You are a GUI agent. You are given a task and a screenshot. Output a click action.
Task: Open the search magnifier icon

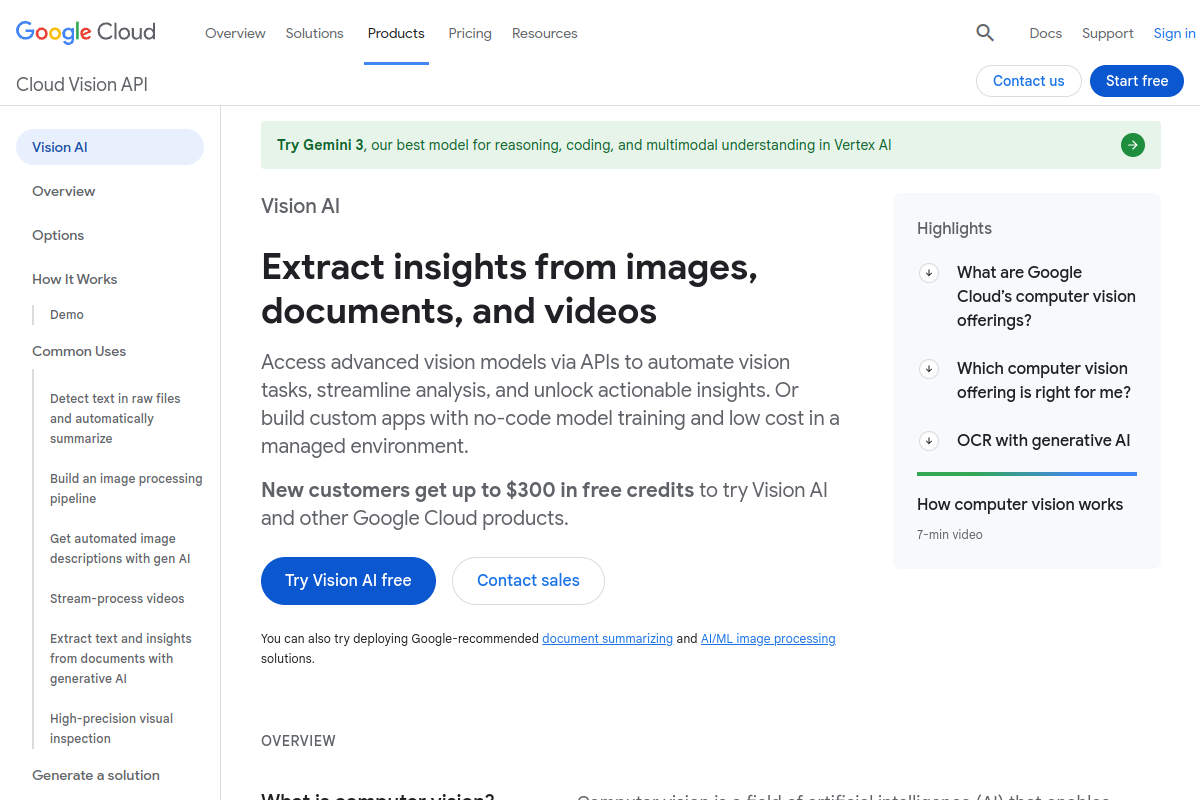click(x=984, y=33)
